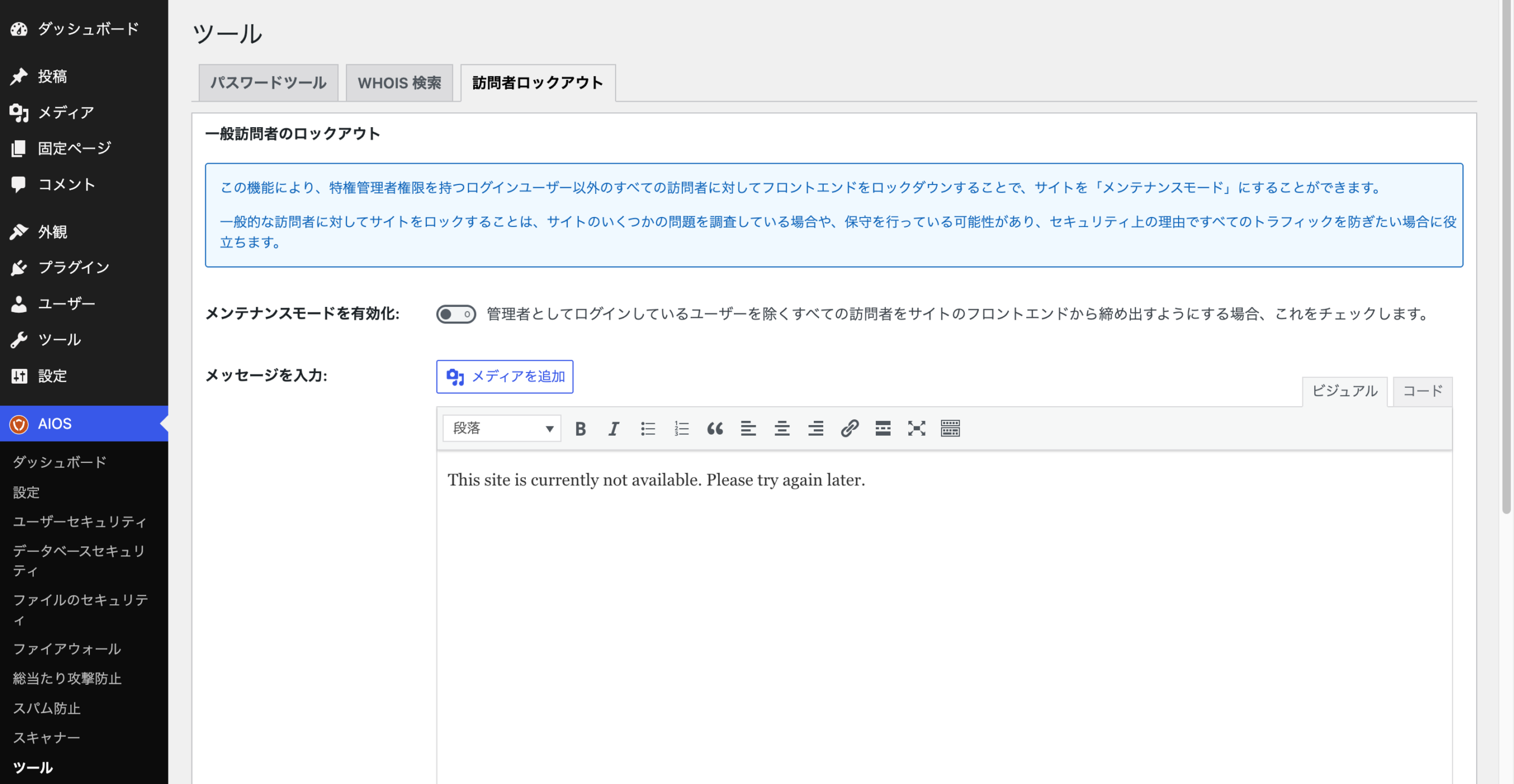The height and width of the screenshot is (784, 1514).
Task: Select the 訪問者ロックアウト tab
Action: pyautogui.click(x=538, y=83)
